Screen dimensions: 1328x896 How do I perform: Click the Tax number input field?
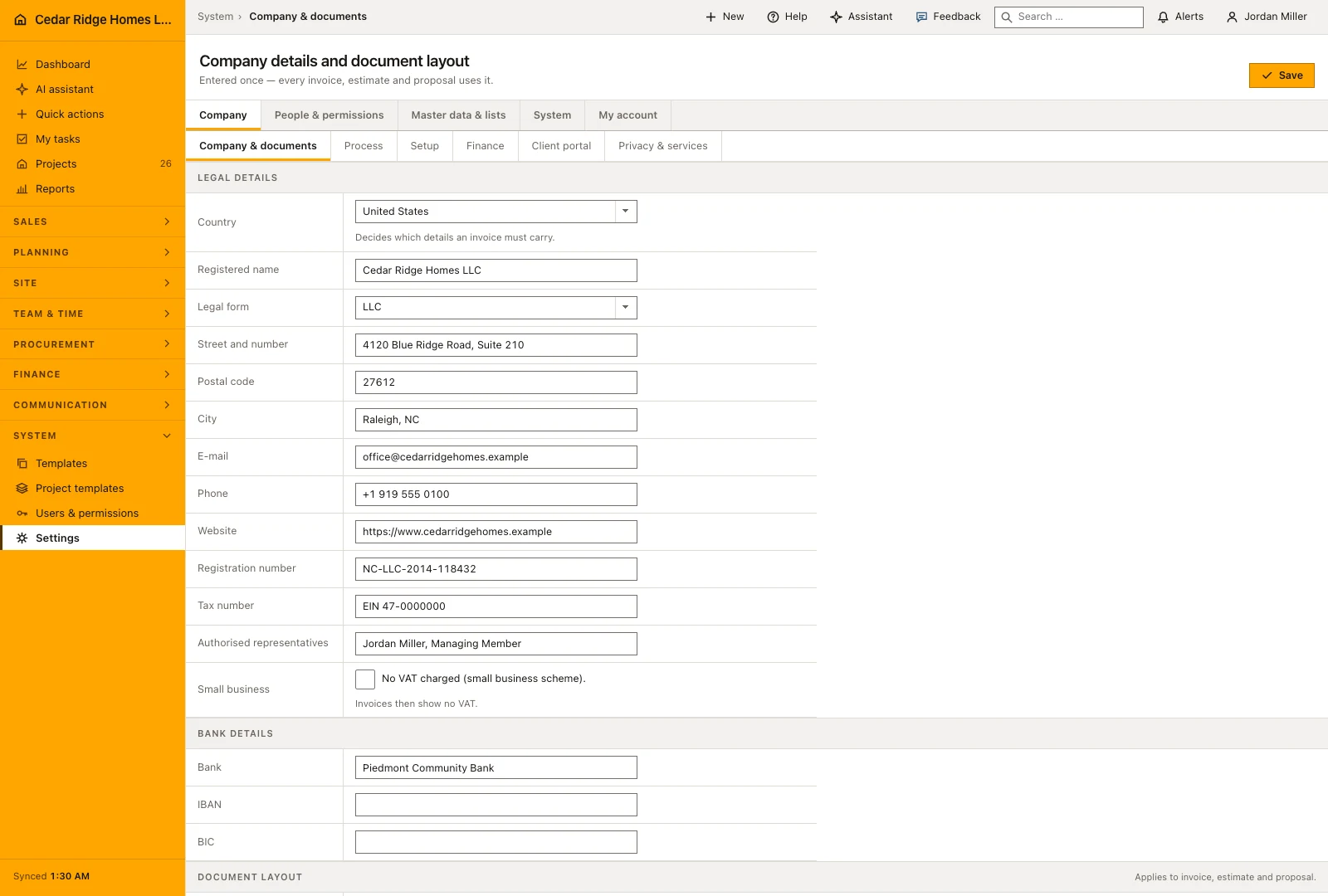tap(496, 606)
